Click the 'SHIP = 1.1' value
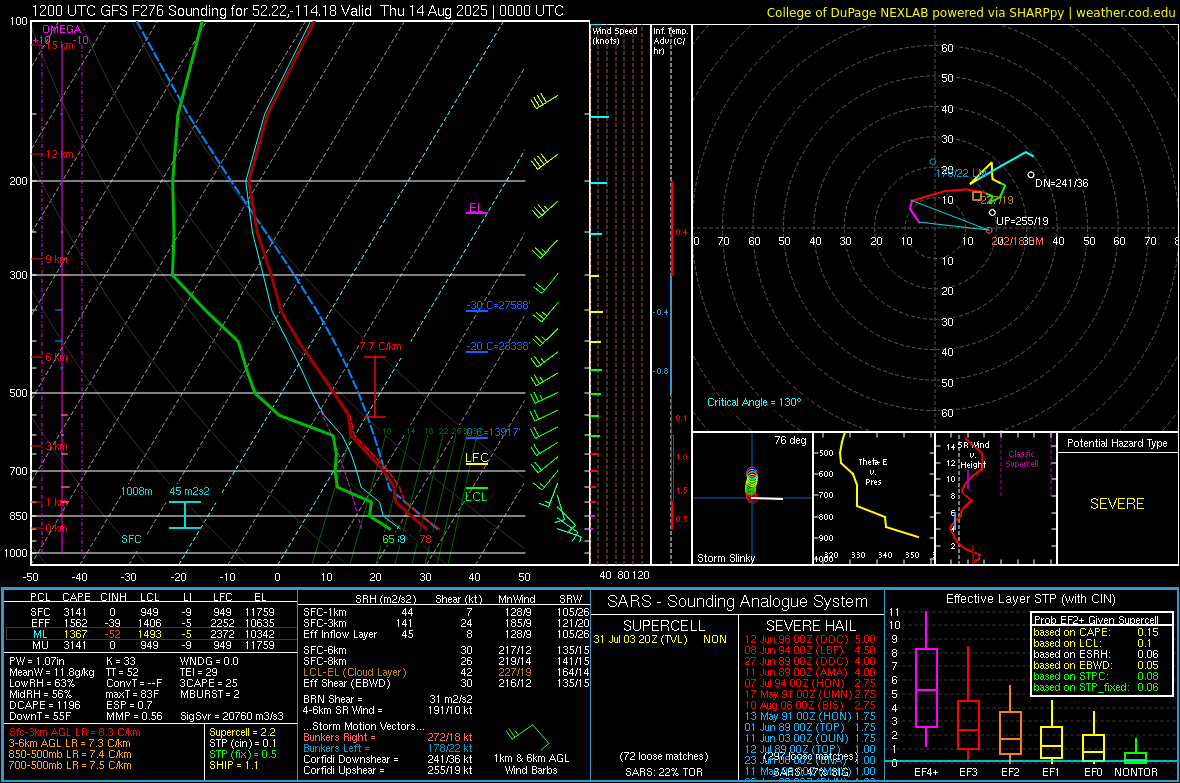 pos(233,765)
